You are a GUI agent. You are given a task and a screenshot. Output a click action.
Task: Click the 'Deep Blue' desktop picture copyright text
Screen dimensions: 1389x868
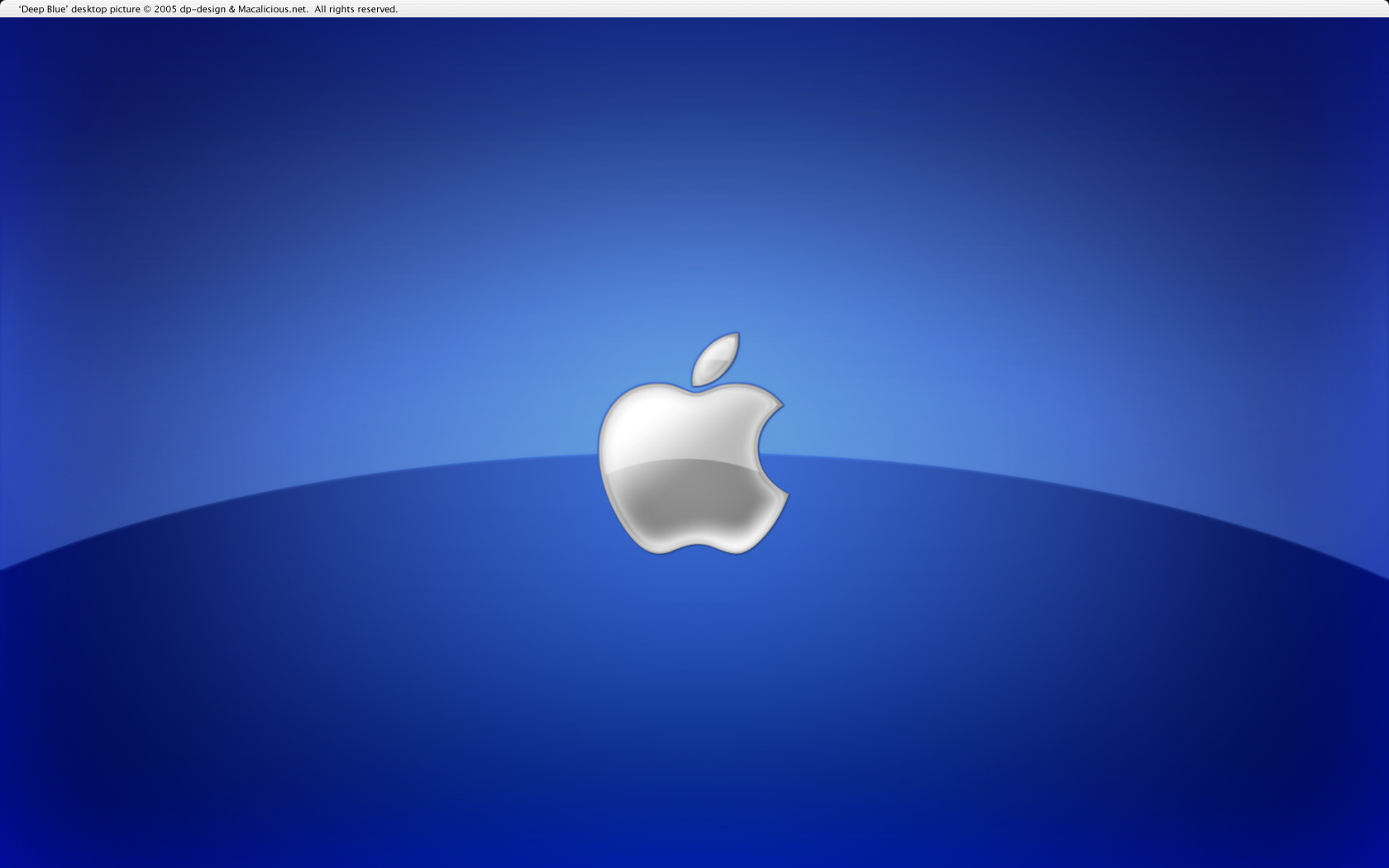point(208,9)
